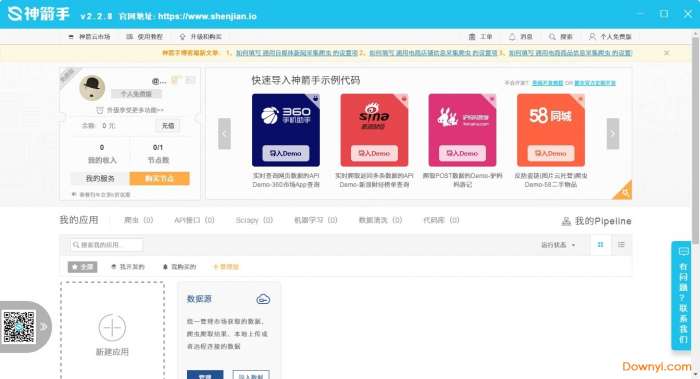
Task: Import the pink rabbit-logo Demo
Action: (462, 153)
